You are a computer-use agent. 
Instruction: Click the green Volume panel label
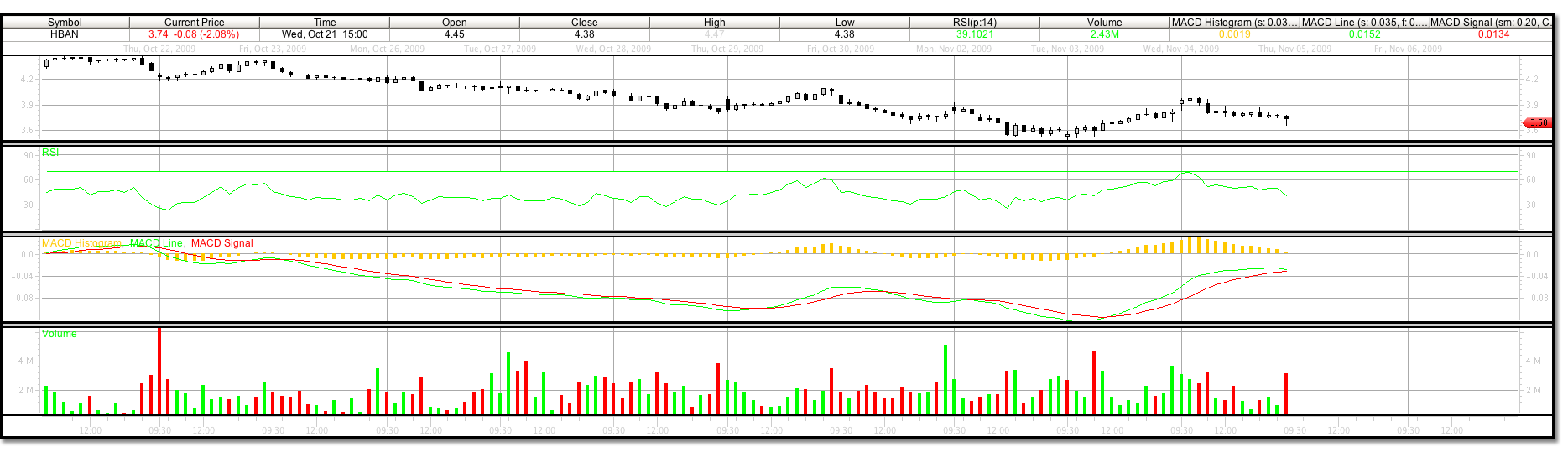pos(60,334)
